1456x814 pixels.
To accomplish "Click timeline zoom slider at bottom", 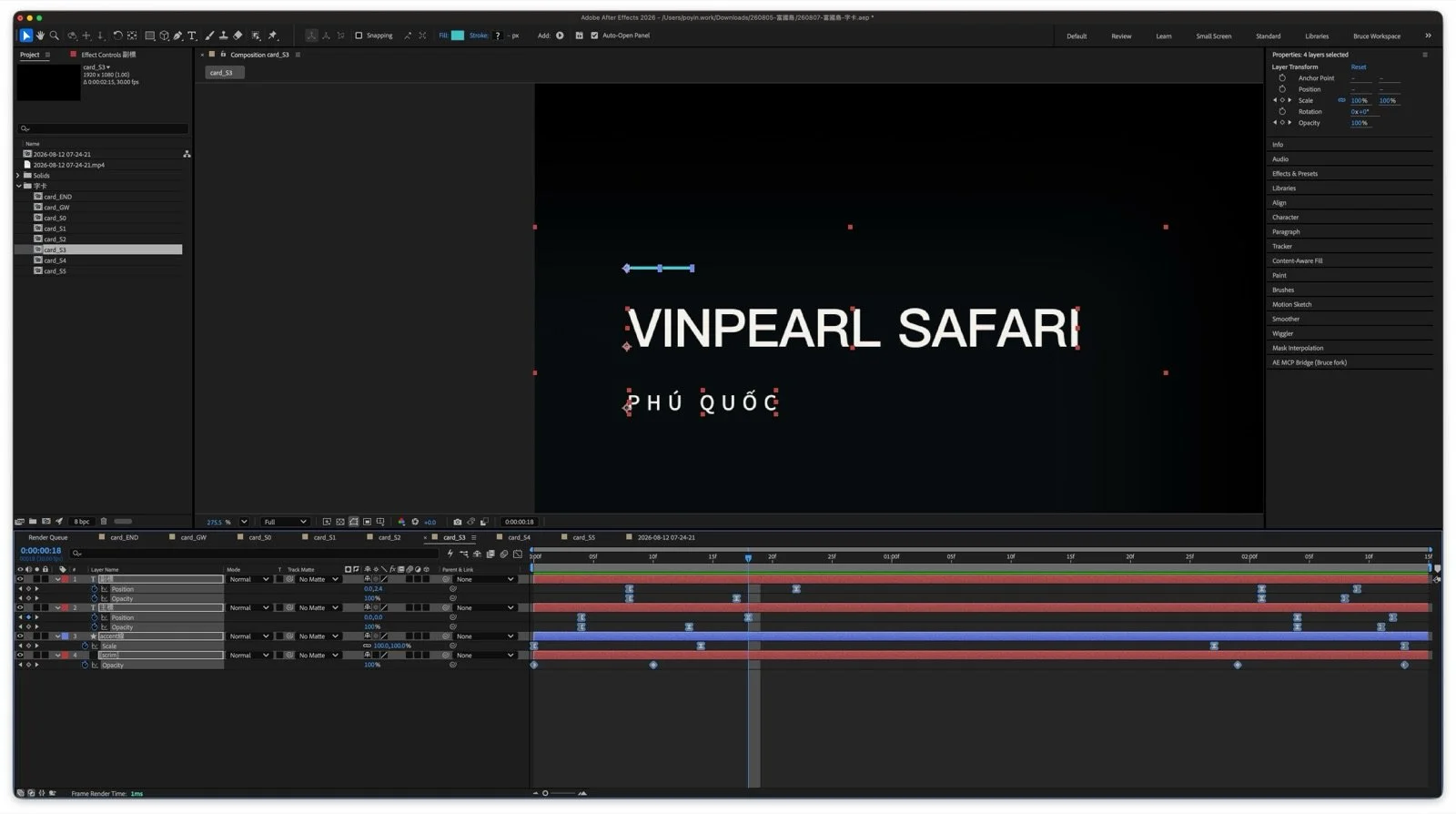I will (x=560, y=793).
